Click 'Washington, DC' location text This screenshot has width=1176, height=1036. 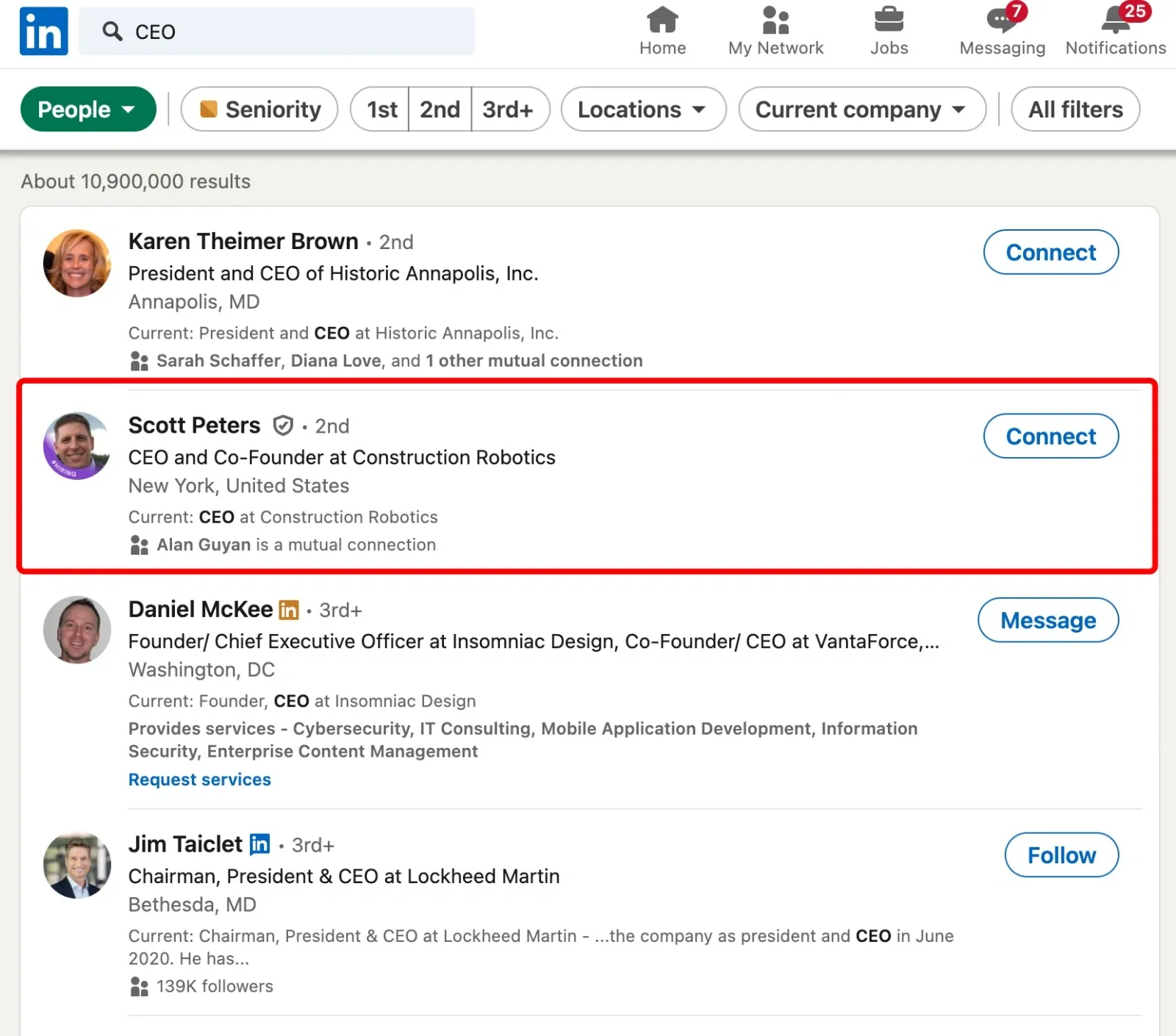click(x=201, y=669)
